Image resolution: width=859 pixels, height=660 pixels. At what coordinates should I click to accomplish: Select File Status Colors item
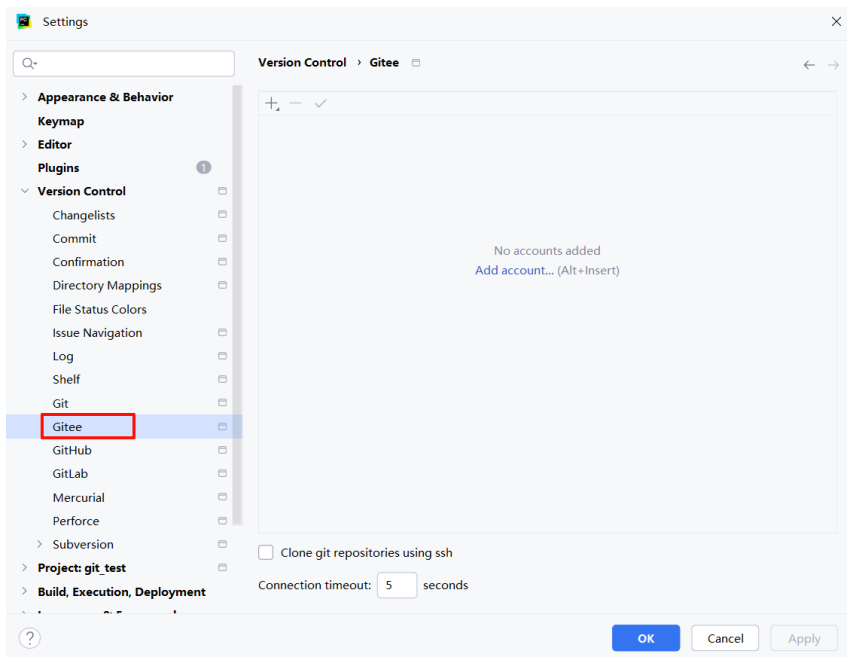100,309
